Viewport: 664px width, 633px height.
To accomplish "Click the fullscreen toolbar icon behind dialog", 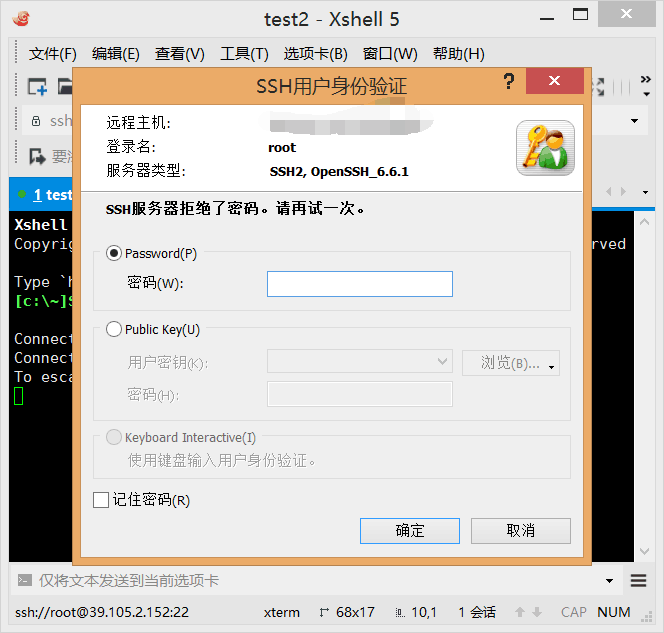I will 598,87.
